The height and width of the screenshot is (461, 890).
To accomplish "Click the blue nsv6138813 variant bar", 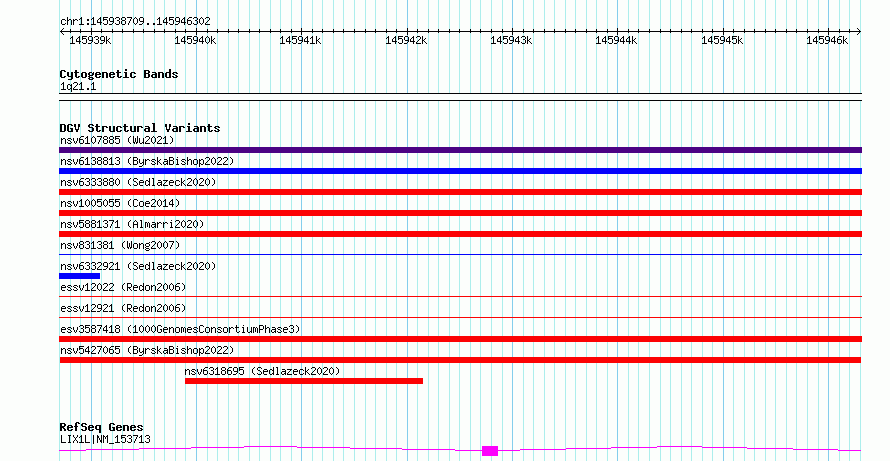I will click(x=460, y=171).
